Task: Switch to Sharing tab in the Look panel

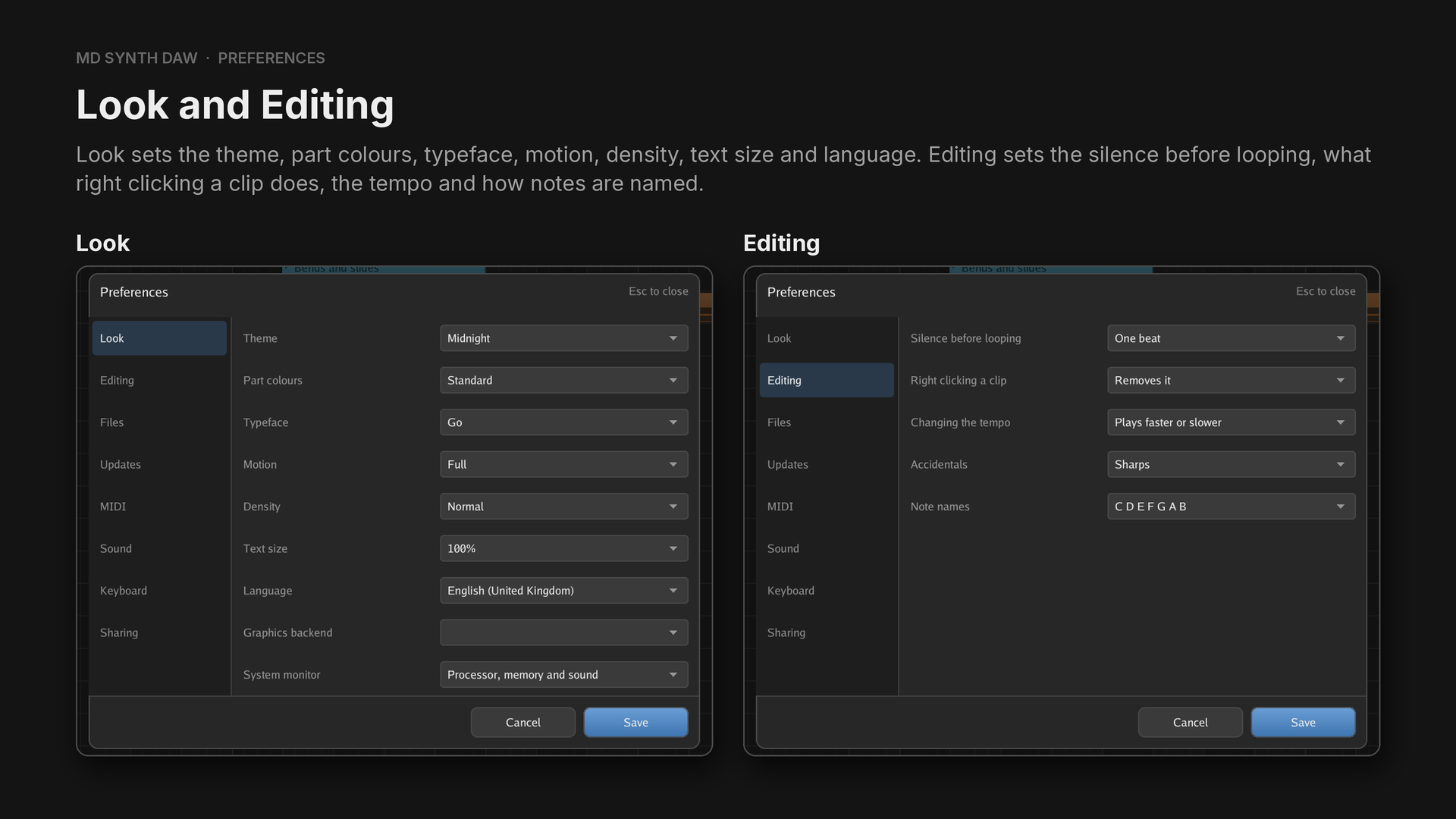Action: 159,632
